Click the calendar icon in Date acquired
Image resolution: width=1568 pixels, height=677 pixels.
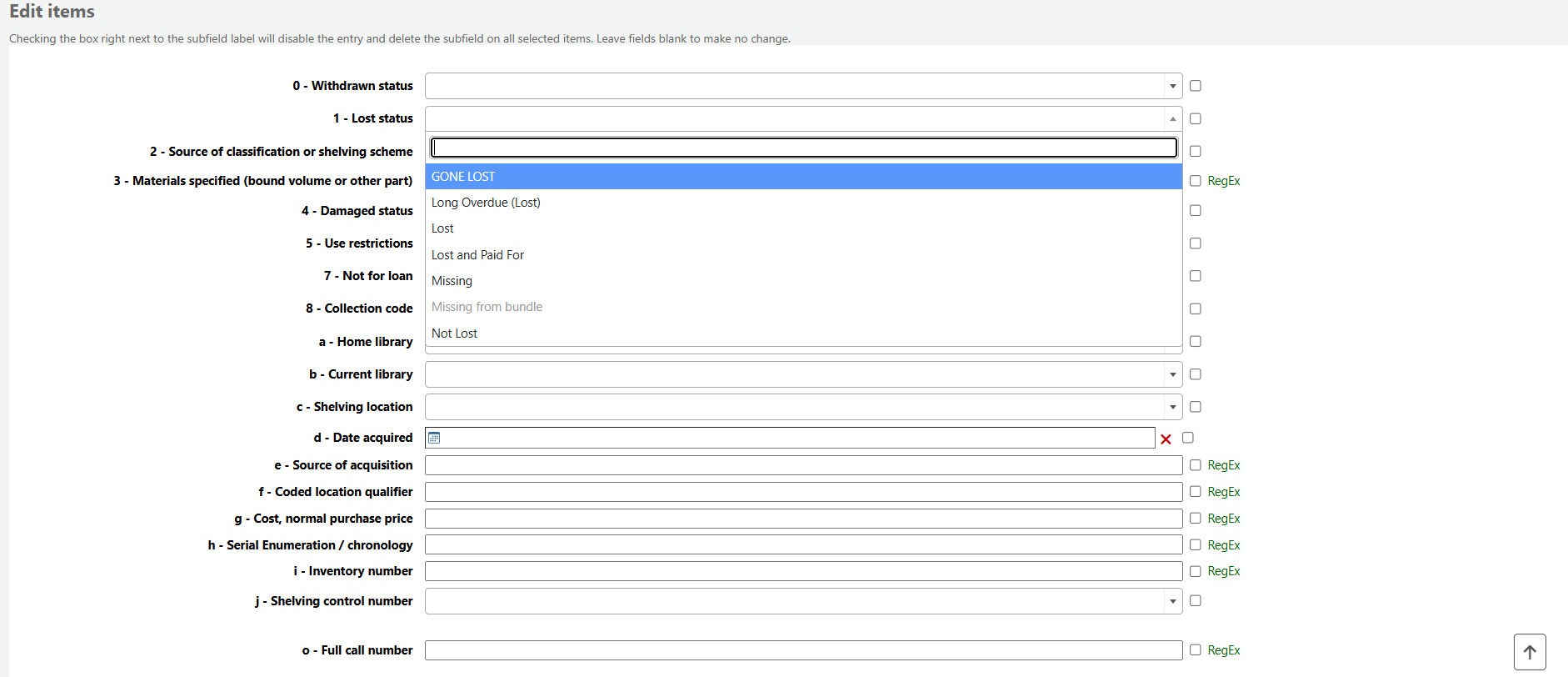click(434, 438)
